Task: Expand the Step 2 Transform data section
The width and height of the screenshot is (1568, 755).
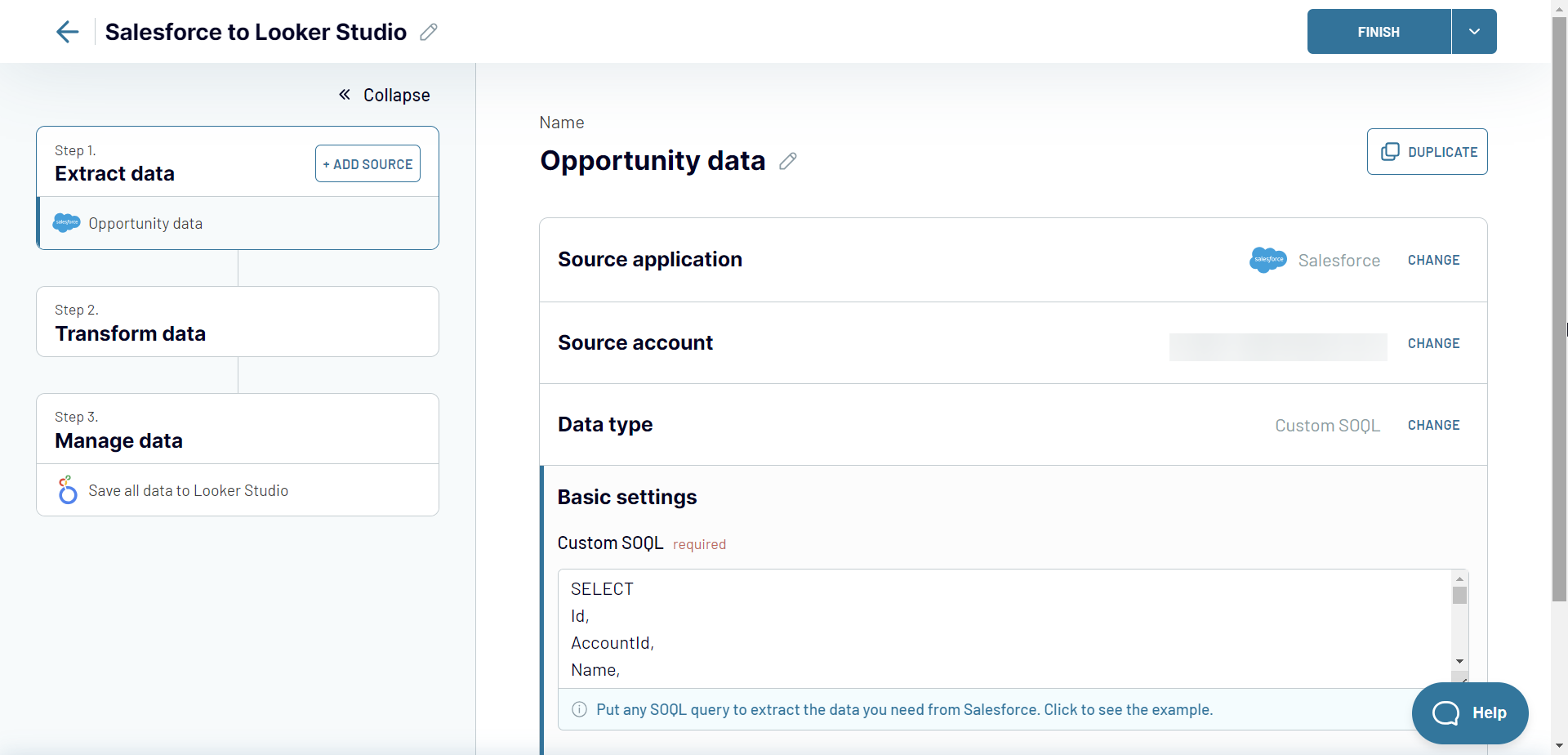Action: click(x=237, y=321)
